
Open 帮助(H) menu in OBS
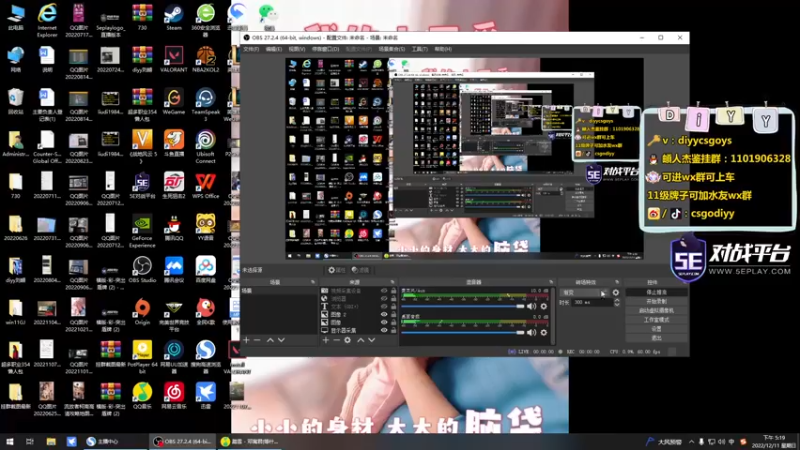443,49
